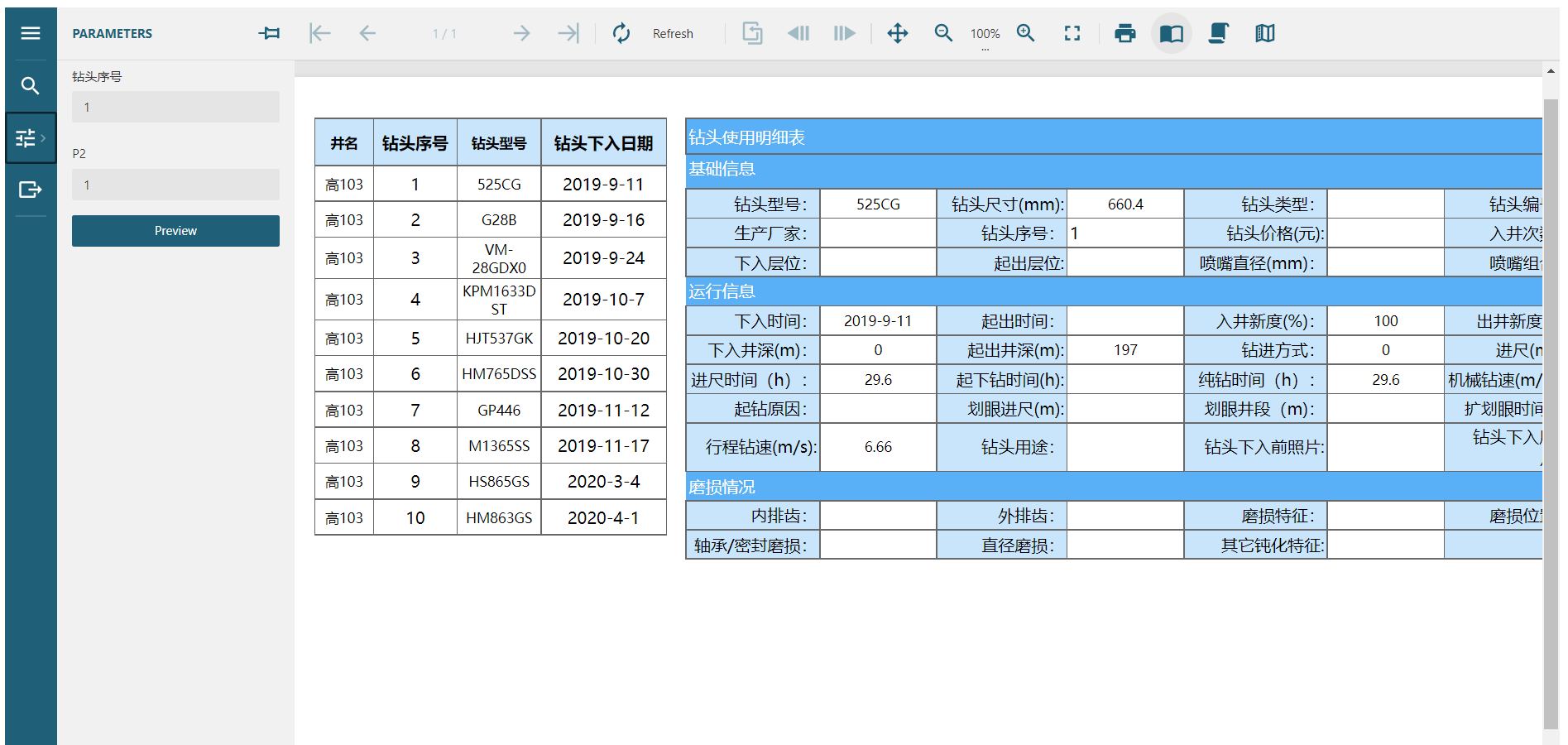The image size is (1568, 745).
Task: Open the hamburger menu in the sidebar
Action: click(x=31, y=33)
